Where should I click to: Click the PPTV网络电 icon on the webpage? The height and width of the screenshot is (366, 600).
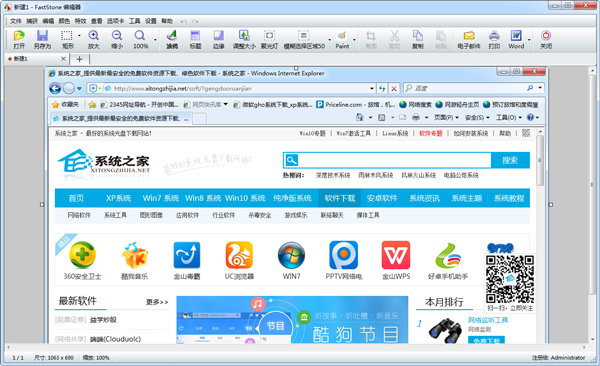[x=344, y=255]
